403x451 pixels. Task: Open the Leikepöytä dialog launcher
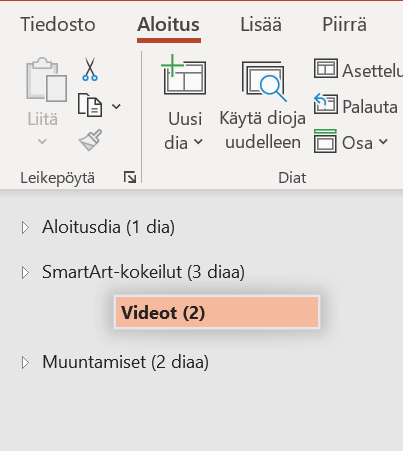[130, 177]
